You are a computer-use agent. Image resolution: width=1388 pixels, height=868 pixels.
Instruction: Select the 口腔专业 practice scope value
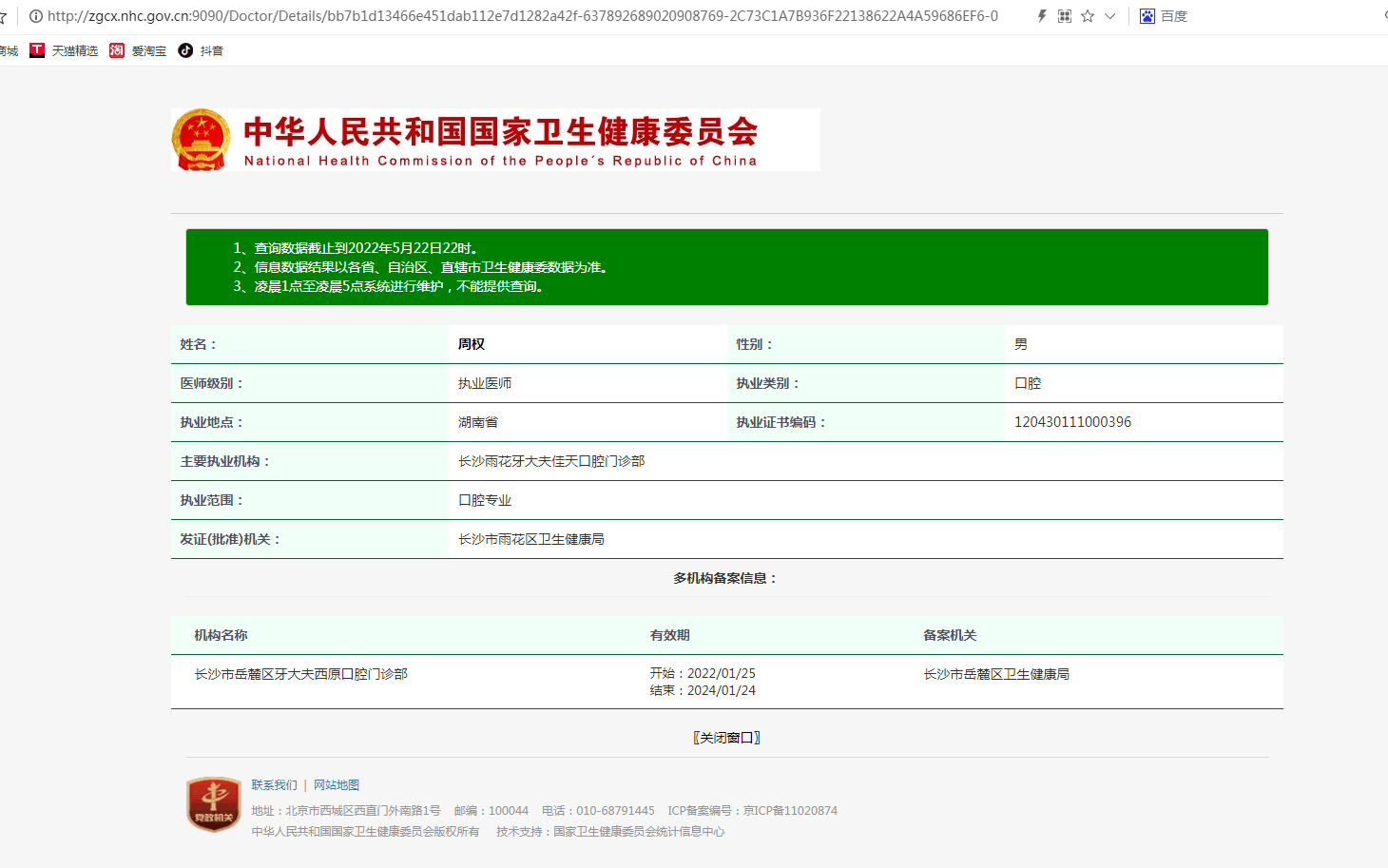coord(485,500)
